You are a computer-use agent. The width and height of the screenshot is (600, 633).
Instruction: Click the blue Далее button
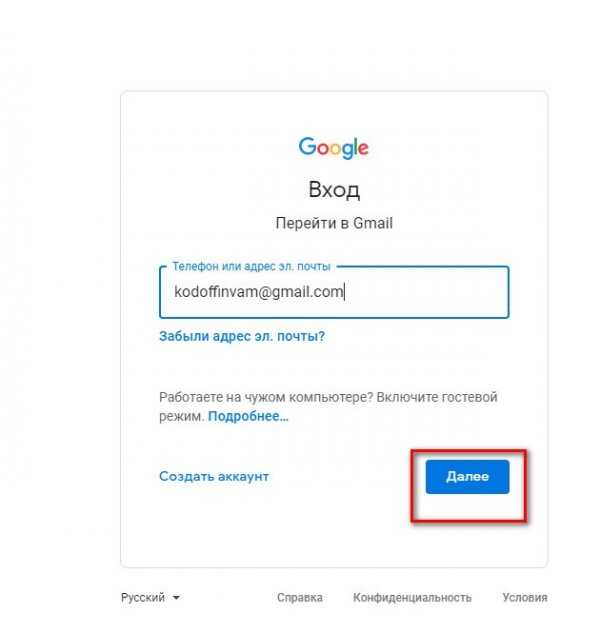[468, 476]
